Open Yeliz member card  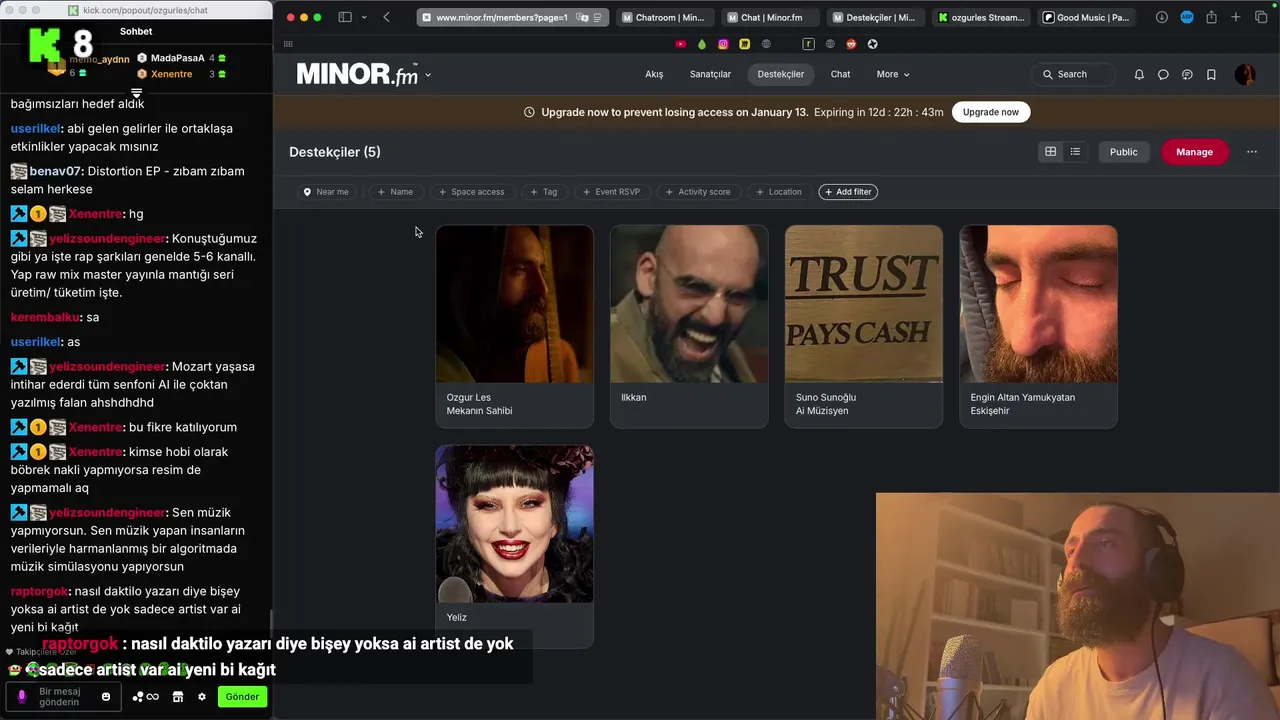pos(514,546)
